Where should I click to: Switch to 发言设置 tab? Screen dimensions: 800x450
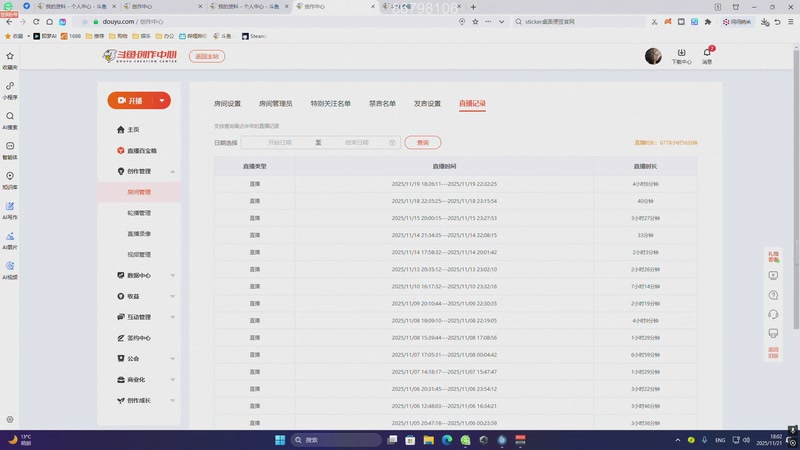[x=427, y=104]
